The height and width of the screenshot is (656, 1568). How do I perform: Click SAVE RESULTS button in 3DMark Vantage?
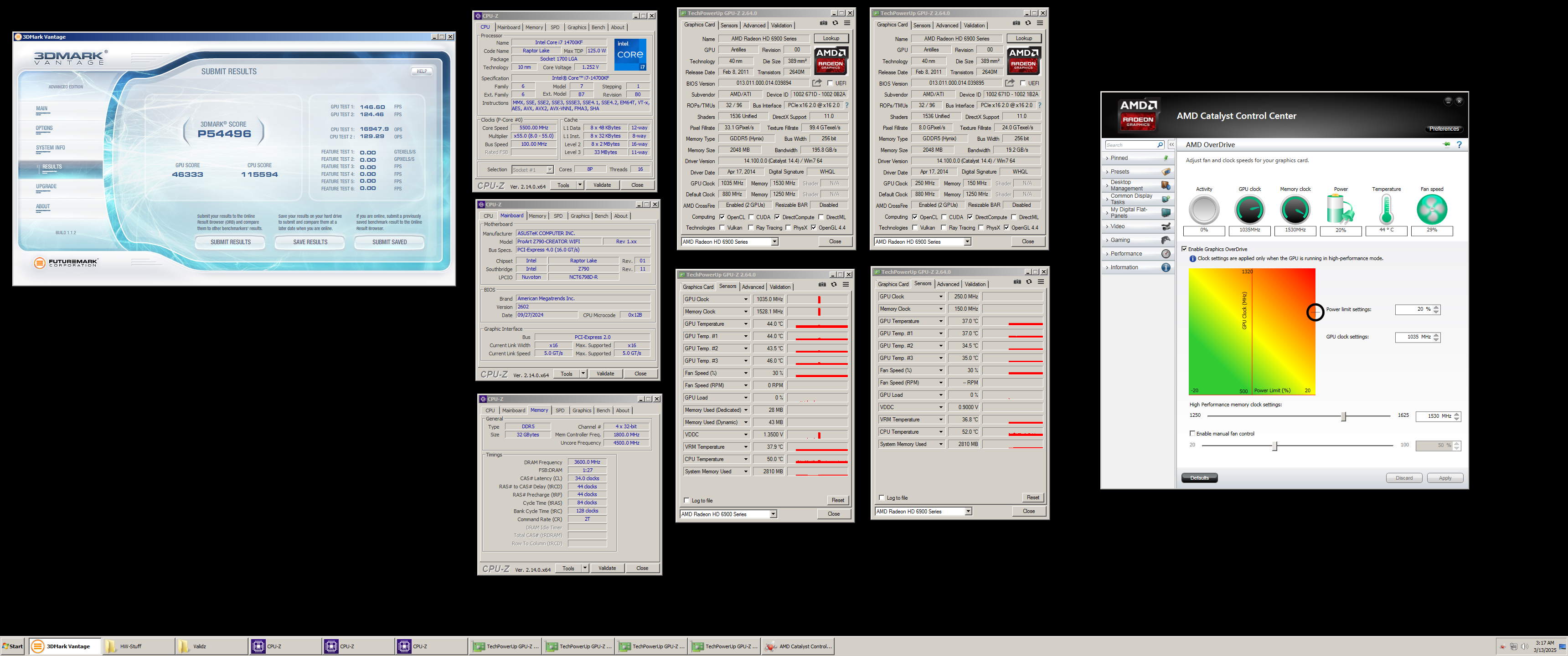310,242
